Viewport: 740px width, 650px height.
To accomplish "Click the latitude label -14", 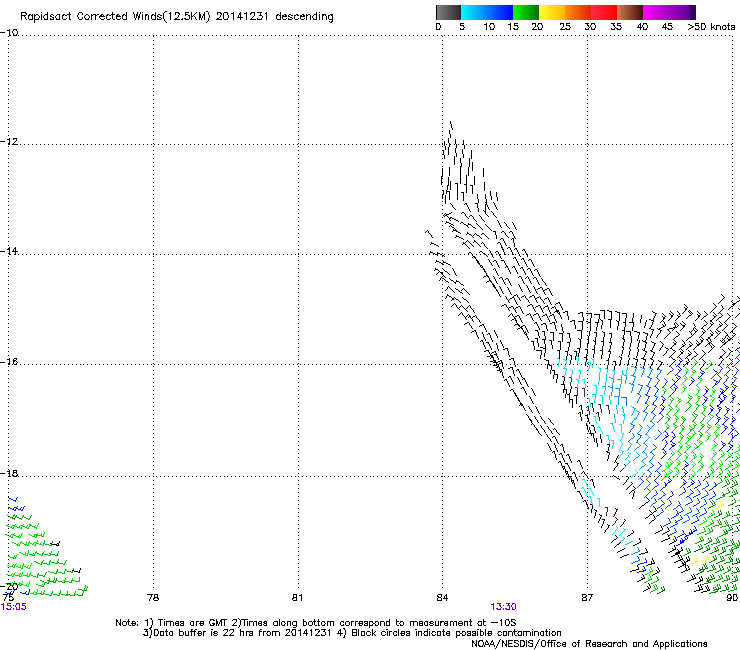I will click(9, 251).
